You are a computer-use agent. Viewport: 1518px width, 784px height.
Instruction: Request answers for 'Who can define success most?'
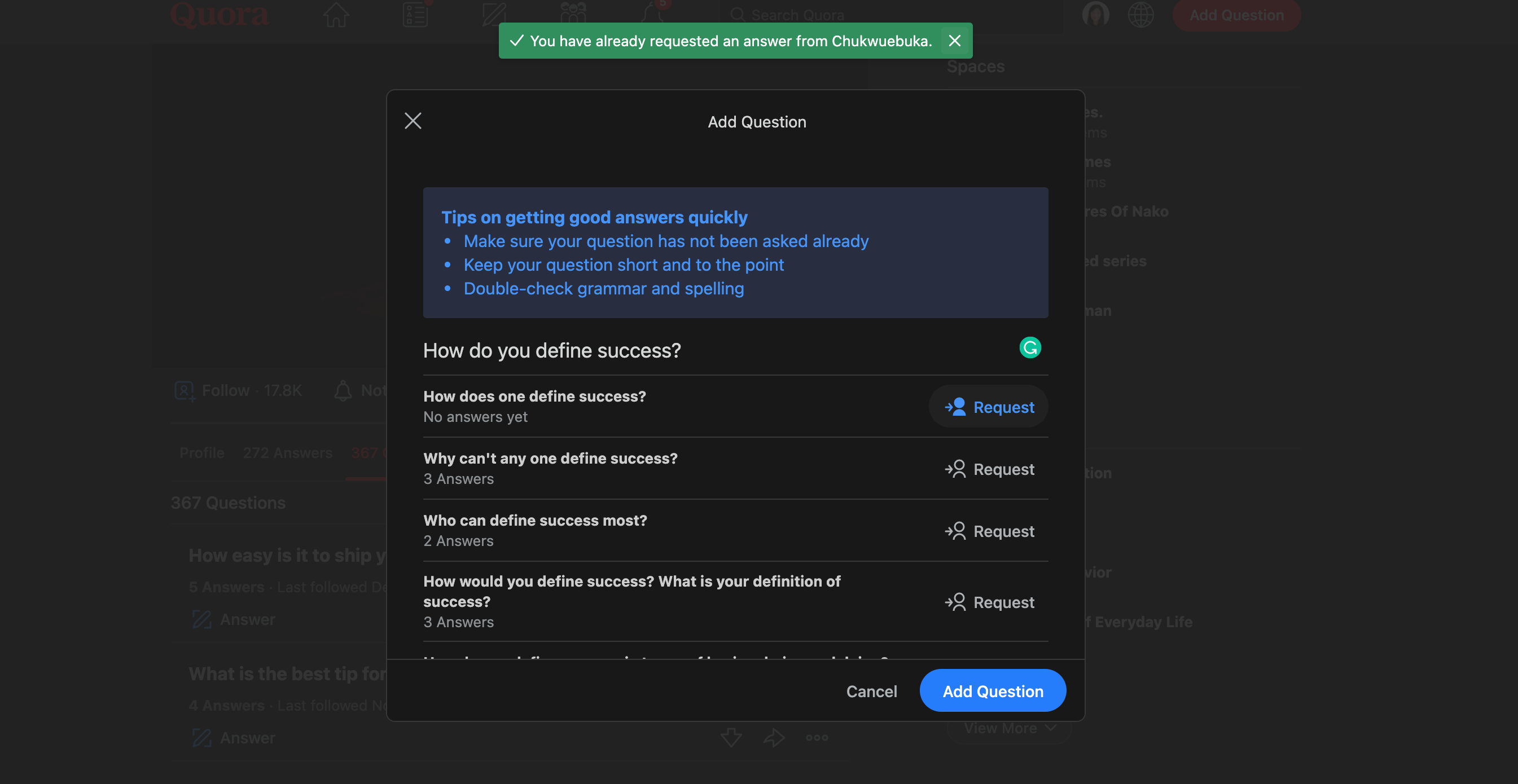[988, 531]
